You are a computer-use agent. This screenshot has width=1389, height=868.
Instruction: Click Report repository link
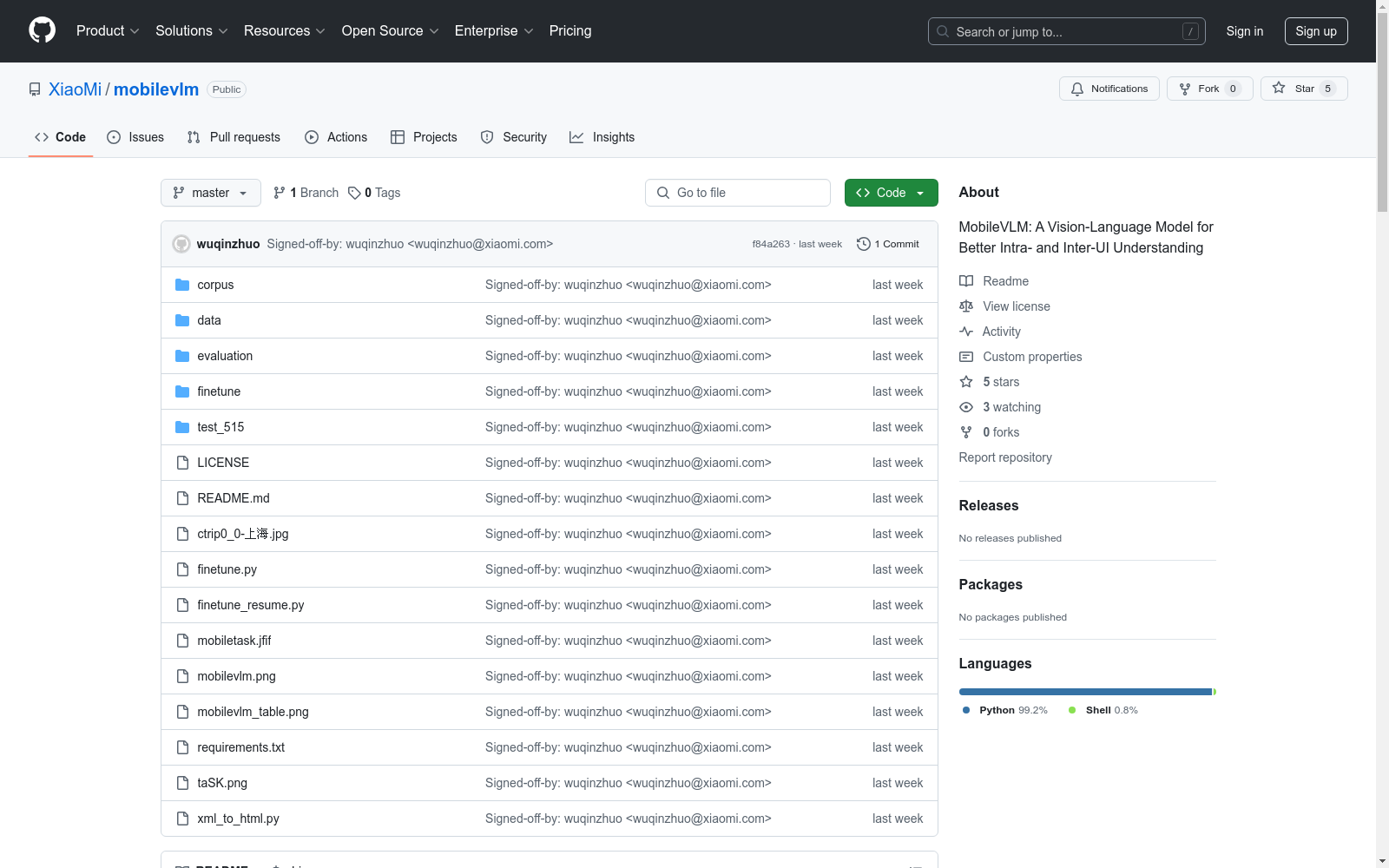click(1005, 457)
